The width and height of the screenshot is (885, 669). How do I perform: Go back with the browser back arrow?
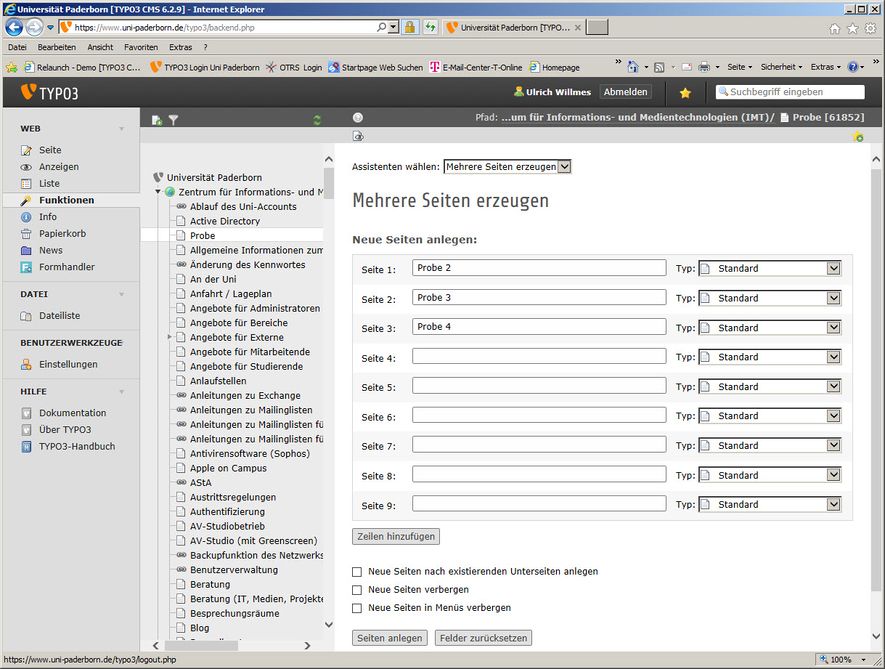pos(15,27)
